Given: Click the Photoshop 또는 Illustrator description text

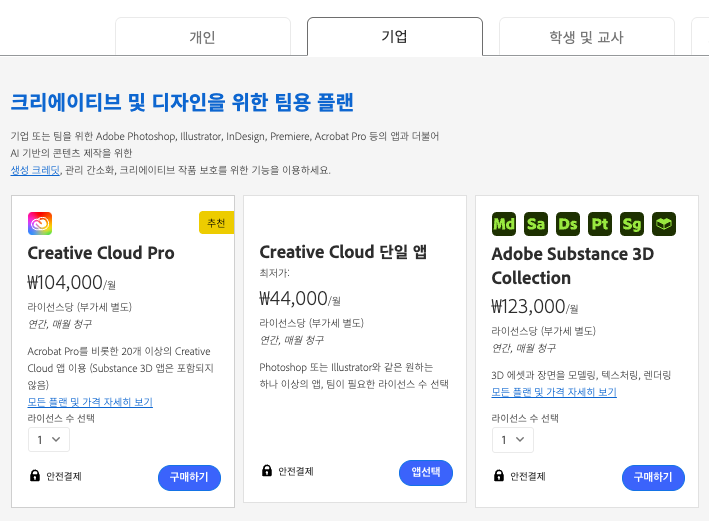Looking at the screenshot, I should pos(354,375).
